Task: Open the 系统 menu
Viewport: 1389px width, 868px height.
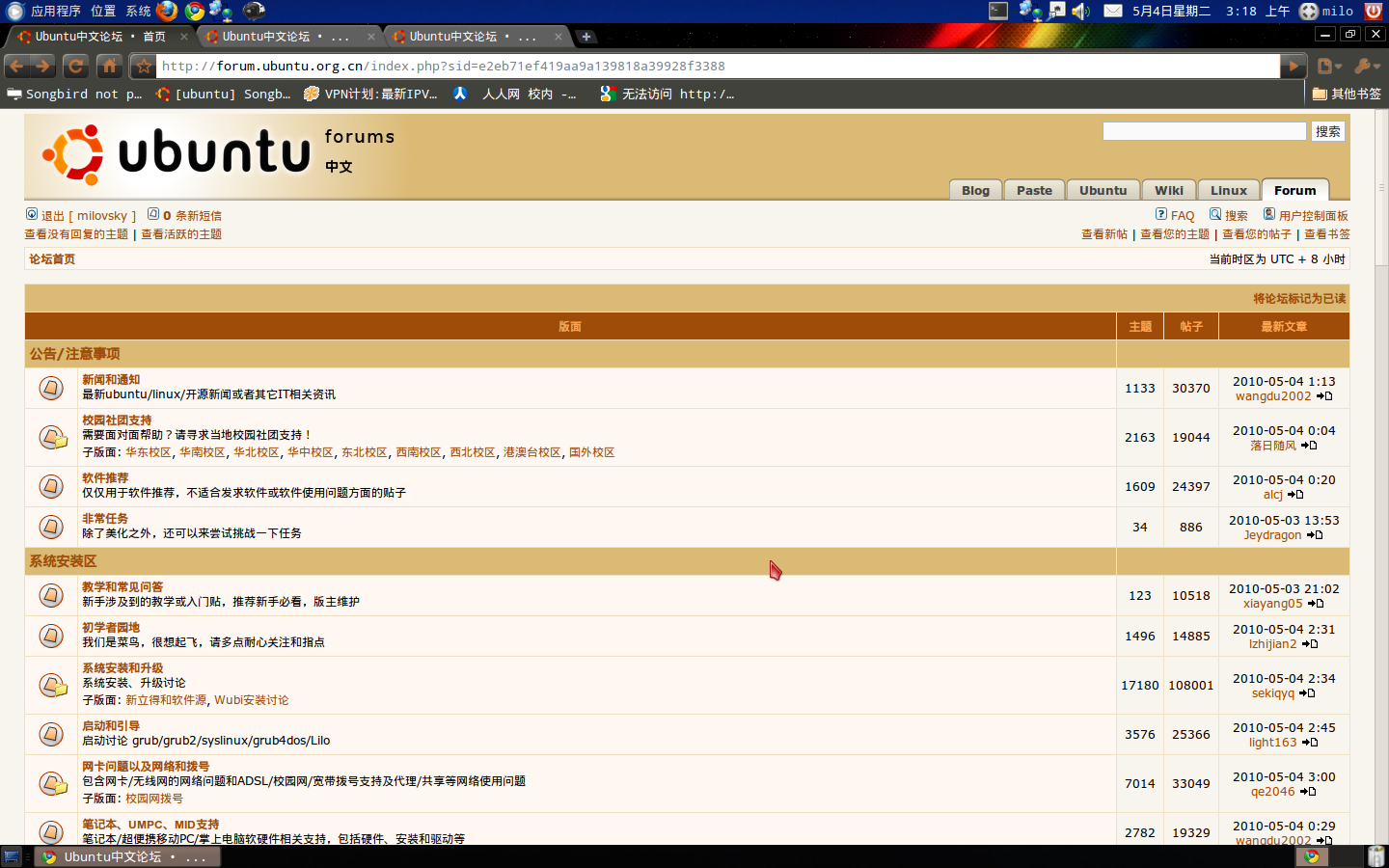Action: click(x=138, y=11)
